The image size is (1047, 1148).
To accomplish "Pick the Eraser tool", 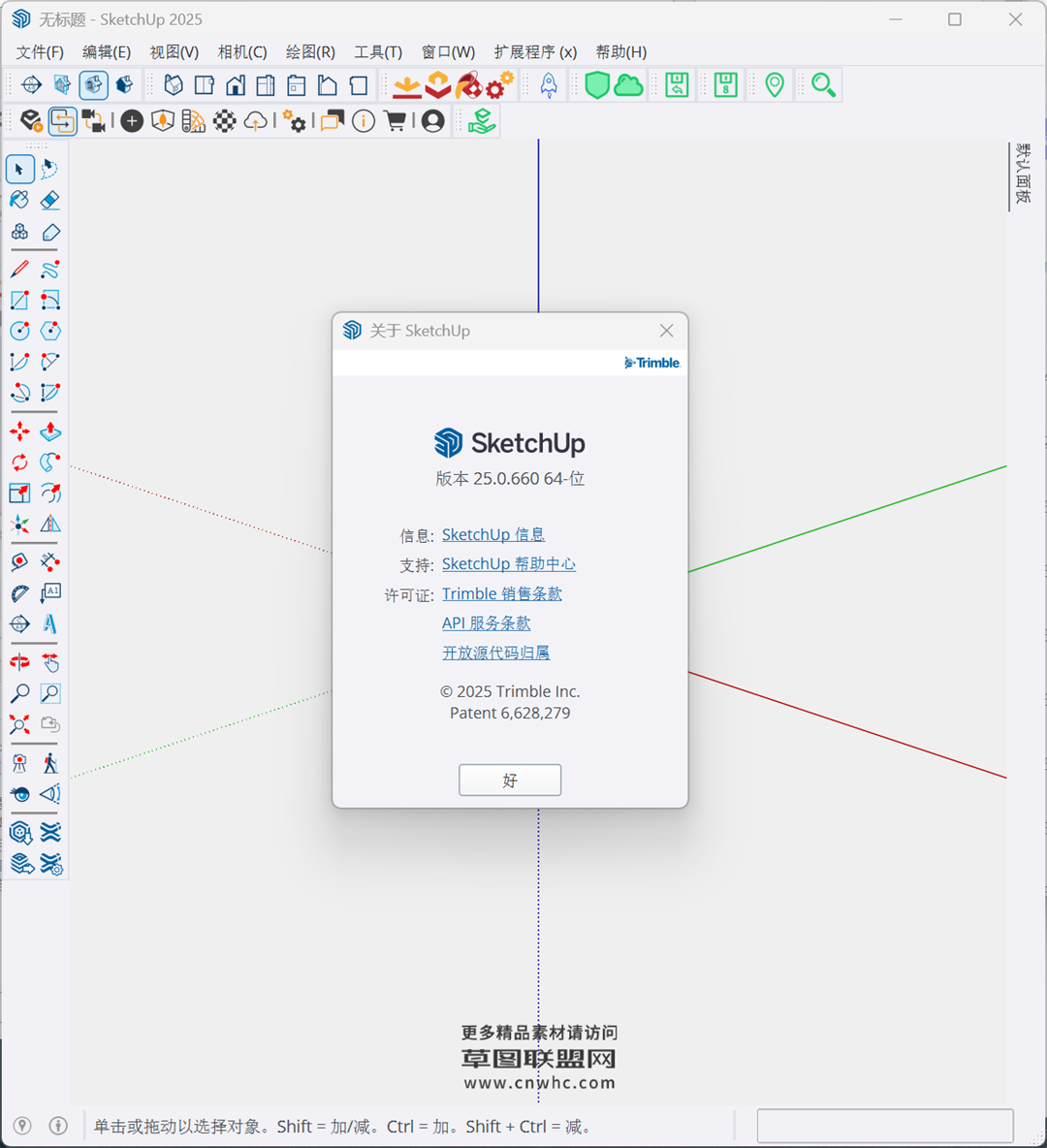I will click(49, 200).
